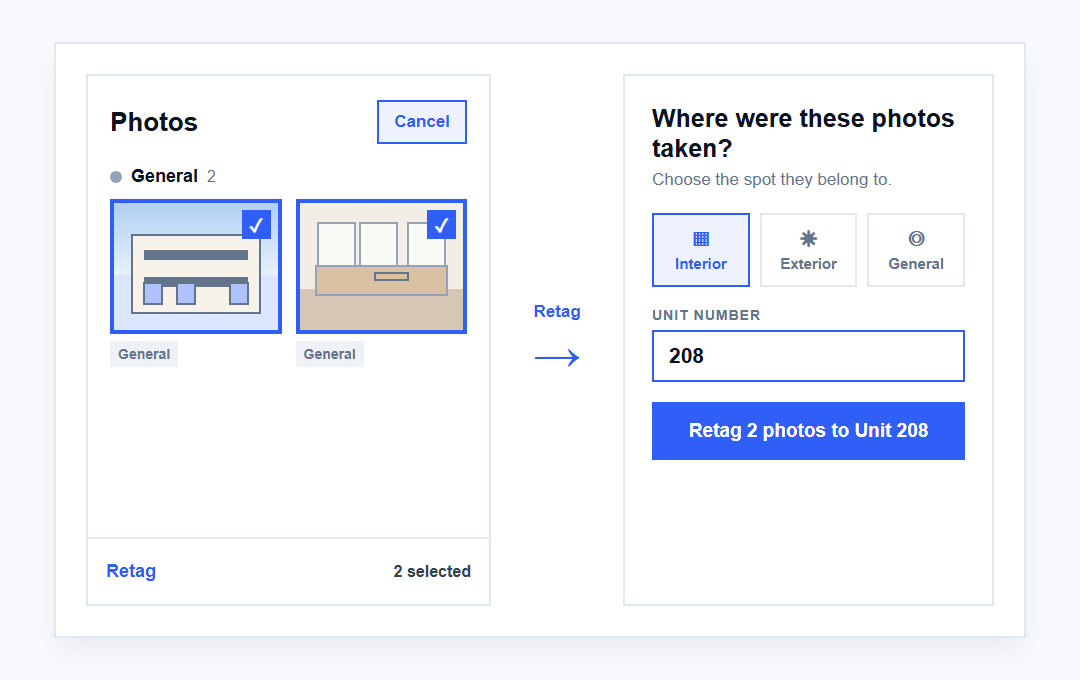The image size is (1080, 680).
Task: Select the building exterior photo thumbnail
Action: tap(196, 267)
